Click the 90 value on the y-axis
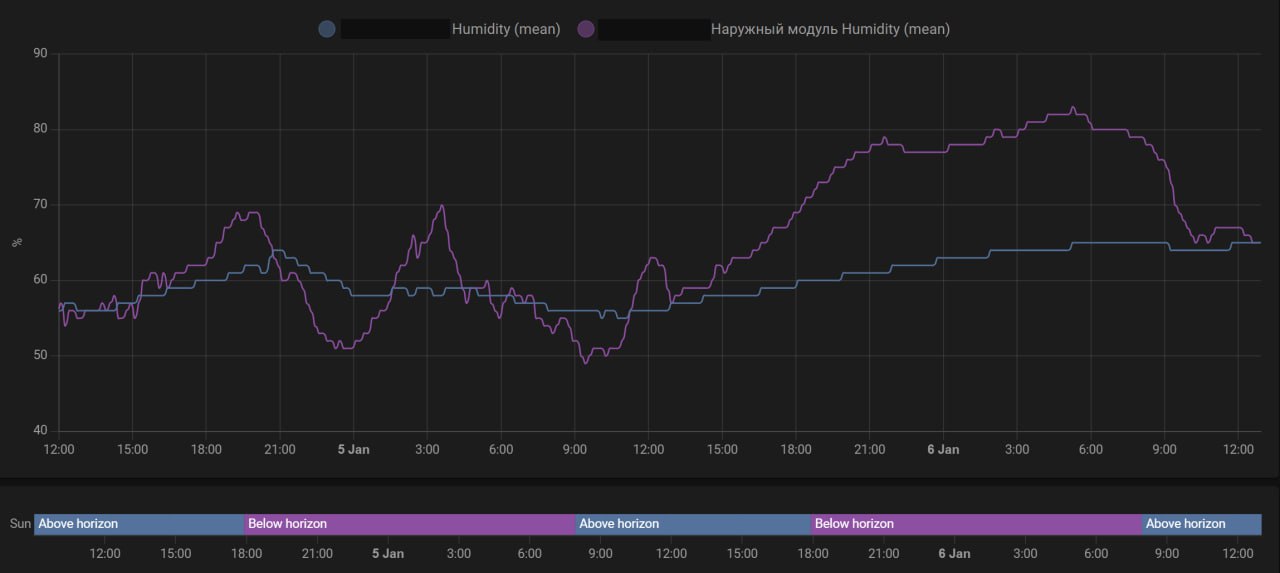This screenshot has height=573, width=1280. click(x=40, y=54)
